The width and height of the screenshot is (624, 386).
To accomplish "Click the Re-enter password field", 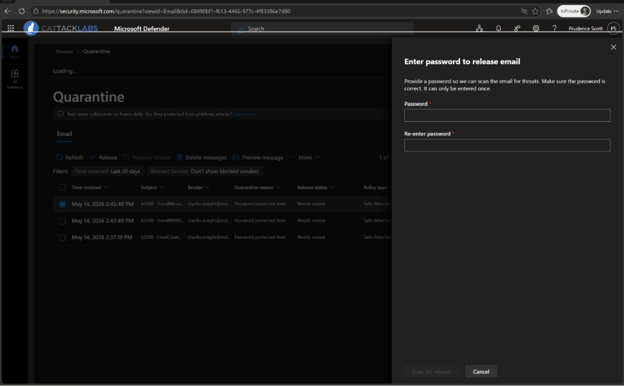I will click(x=507, y=145).
